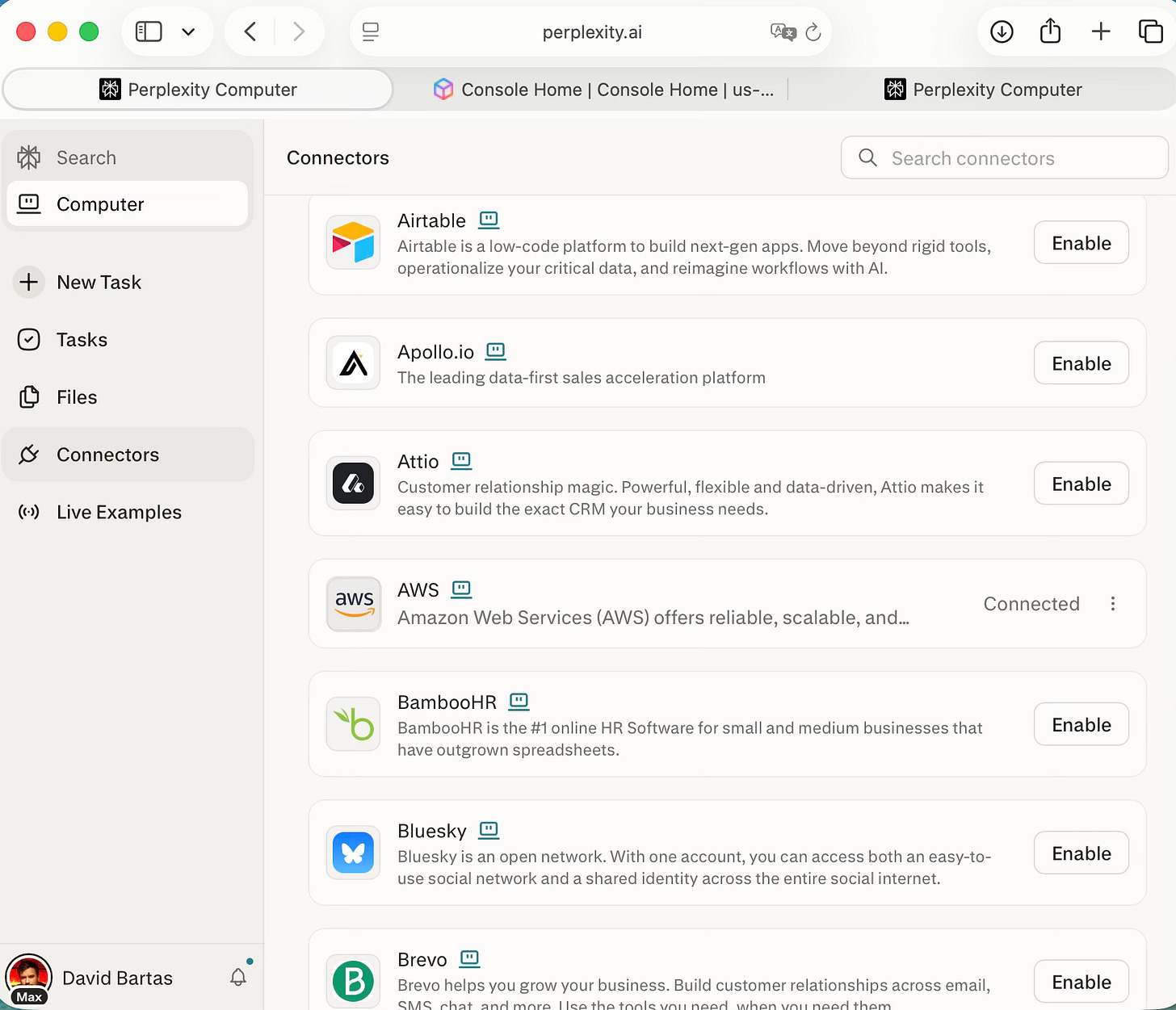The height and width of the screenshot is (1010, 1176).
Task: Click the Attio logo icon
Action: 354,483
